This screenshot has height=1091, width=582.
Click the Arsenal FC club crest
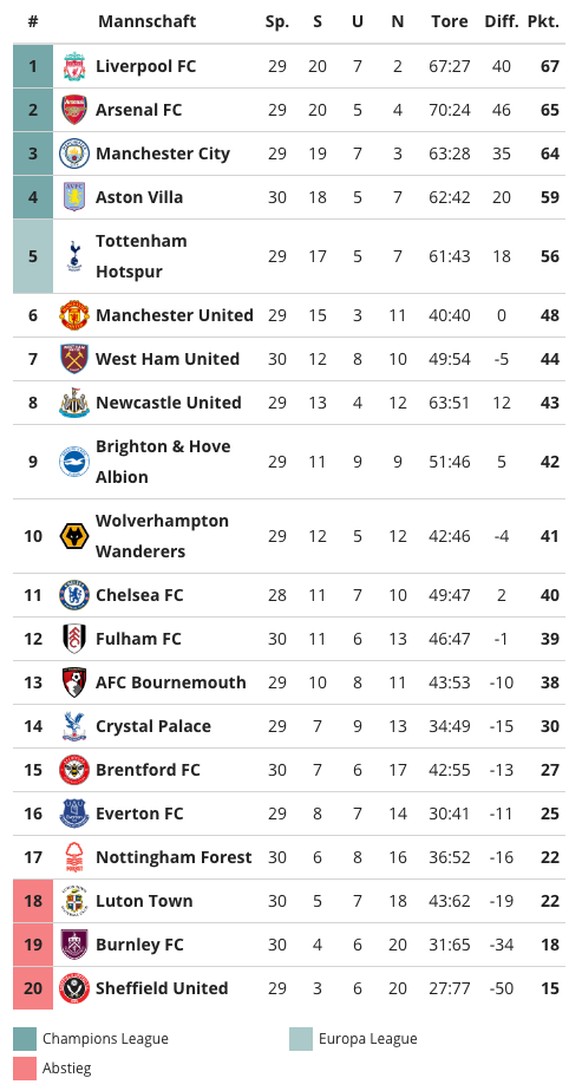coord(74,110)
